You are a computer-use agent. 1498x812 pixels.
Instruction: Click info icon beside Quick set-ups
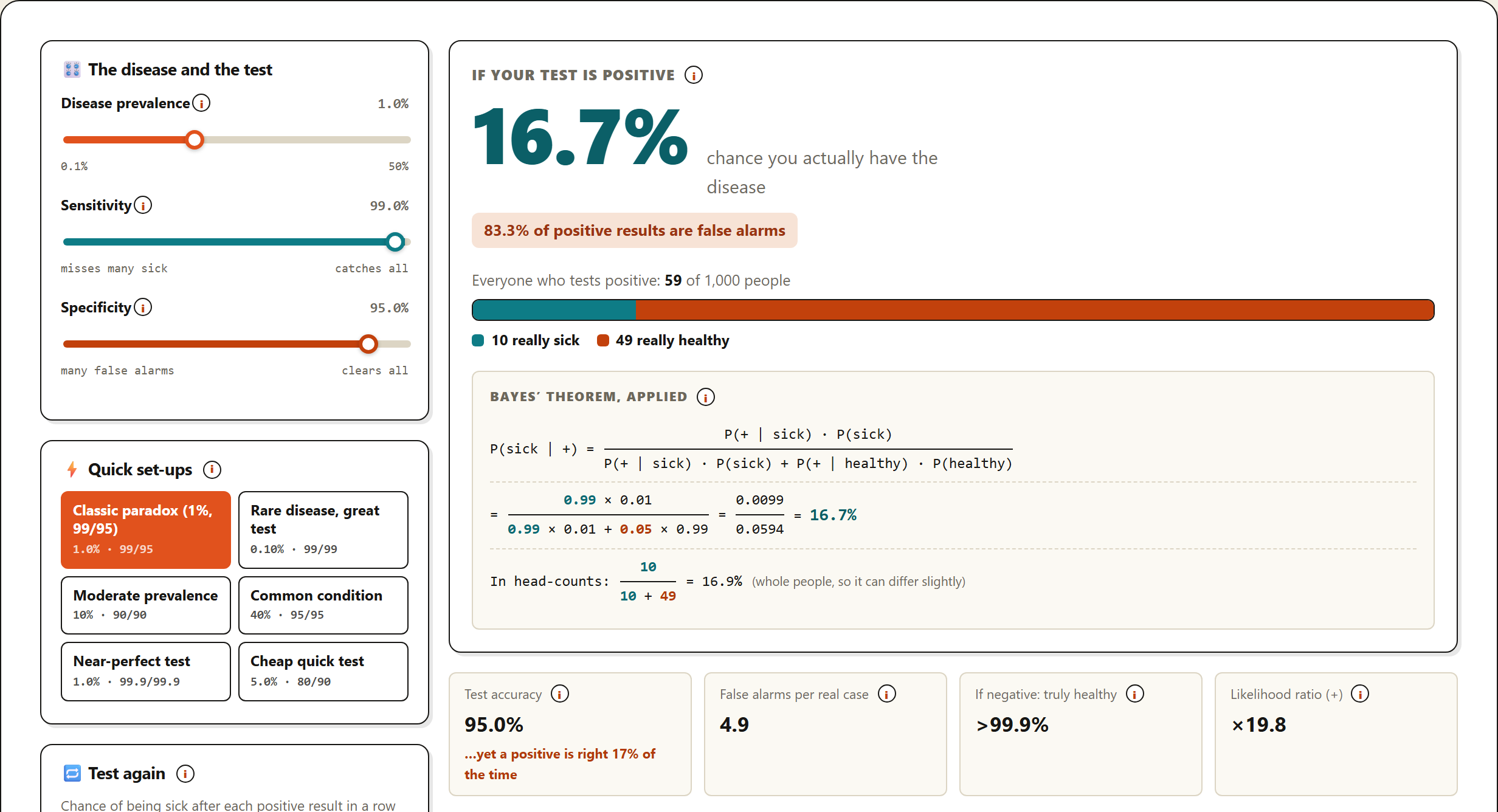pyautogui.click(x=212, y=470)
